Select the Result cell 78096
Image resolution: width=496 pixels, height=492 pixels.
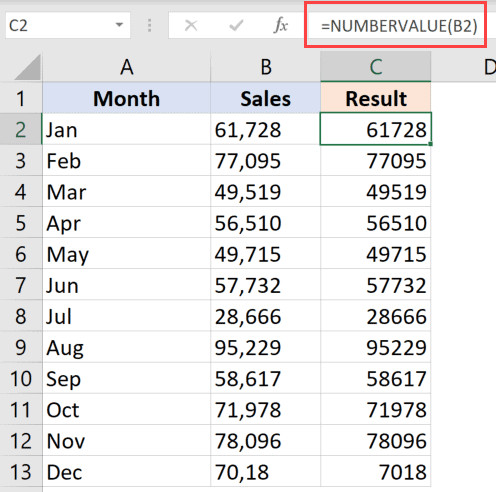pos(376,441)
